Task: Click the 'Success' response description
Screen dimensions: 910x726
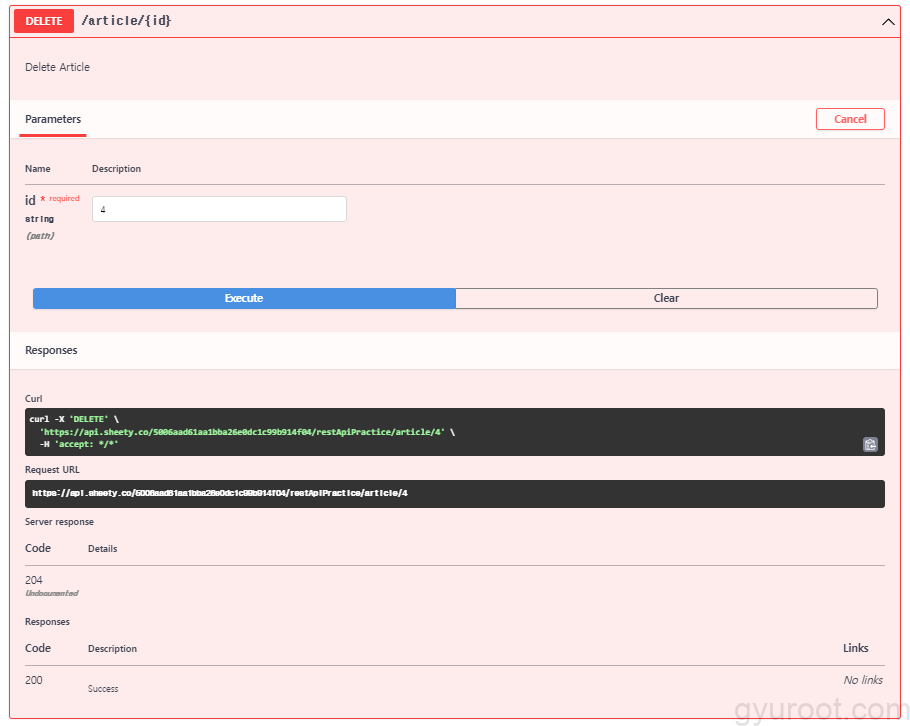Action: click(x=103, y=689)
